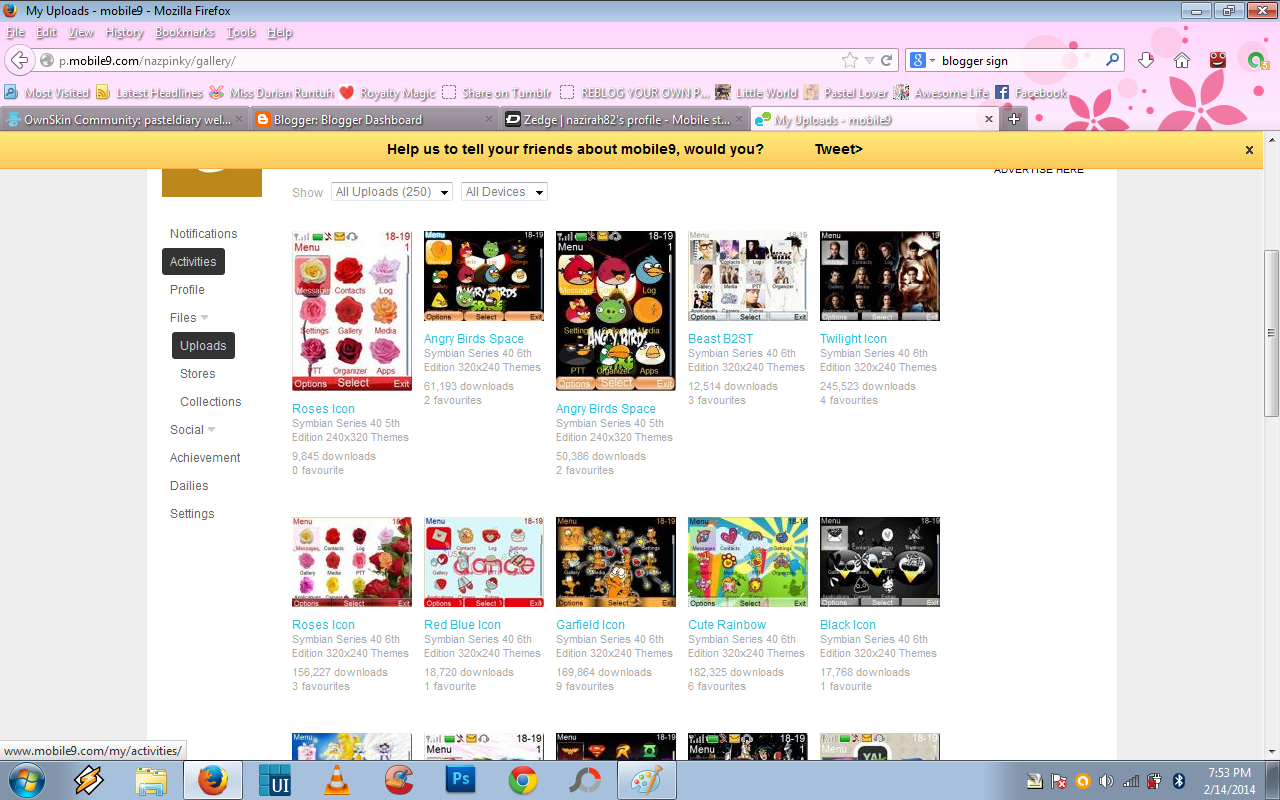
Task: Open Profile in sidebar
Action: pos(187,290)
